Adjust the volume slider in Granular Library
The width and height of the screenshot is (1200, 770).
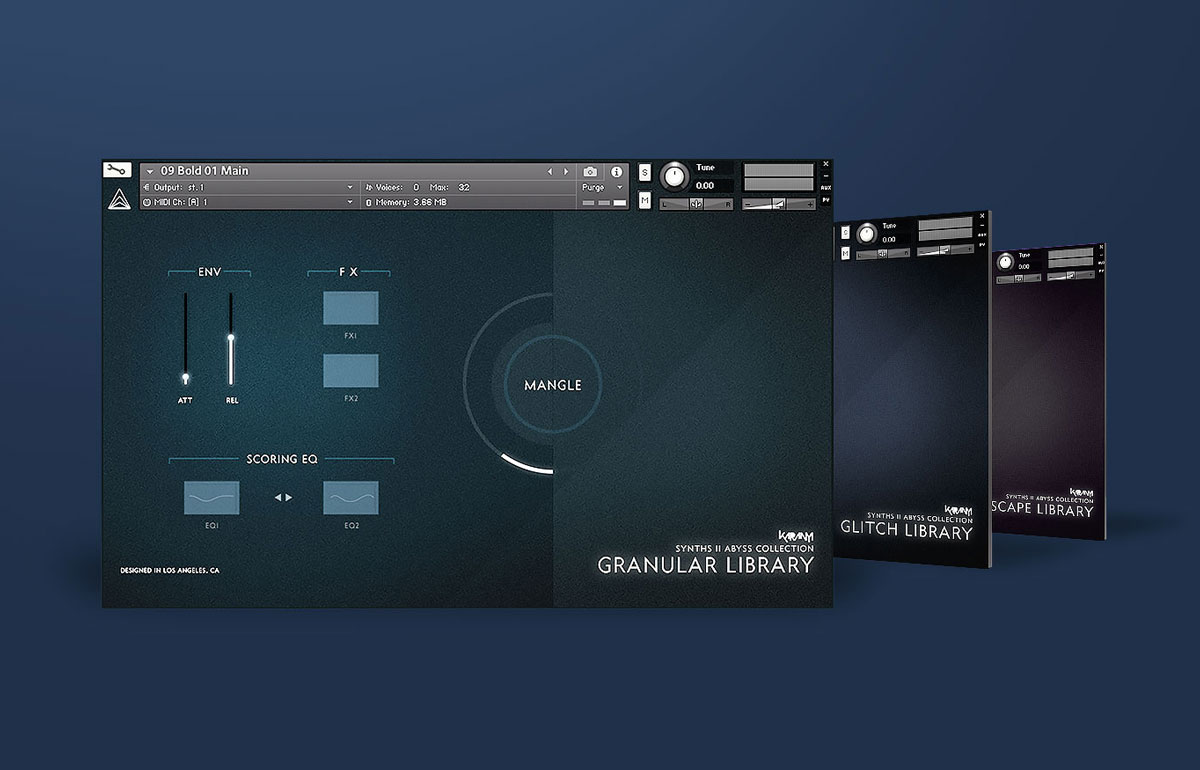779,203
